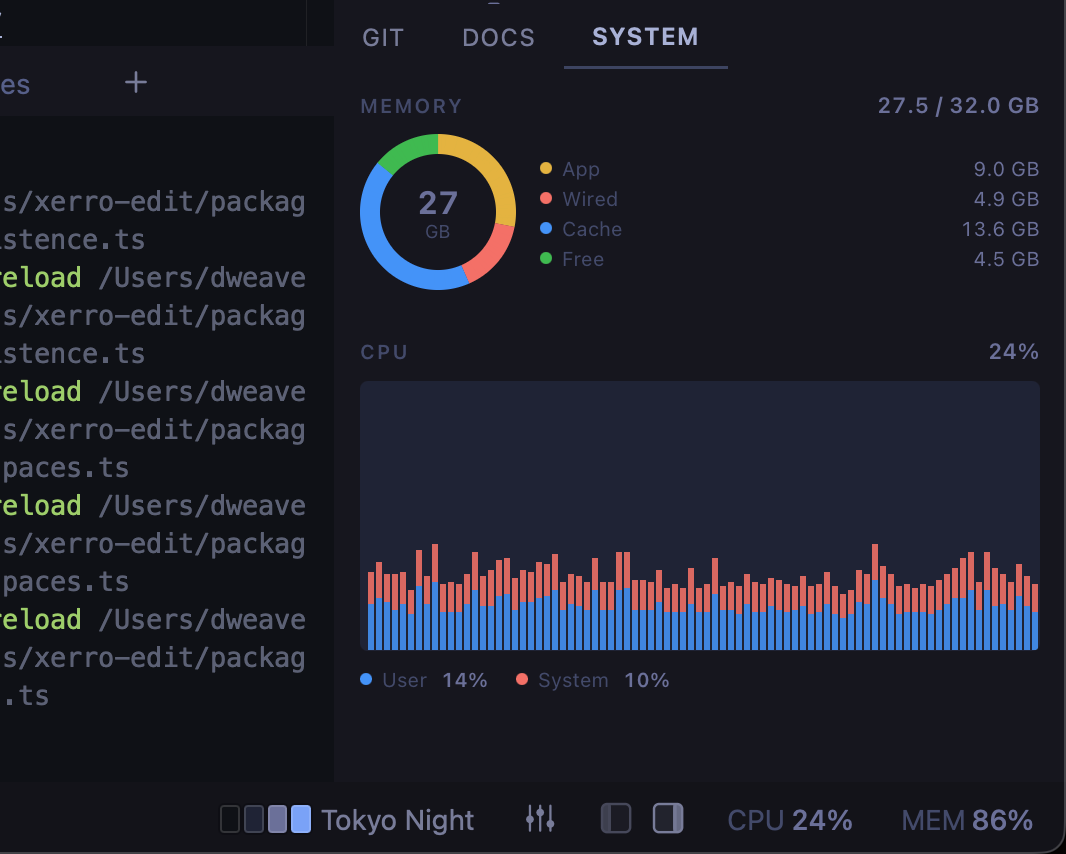Click the 4.9 GB Wired value
Screen dimensions: 1066x854
pos(1006,199)
